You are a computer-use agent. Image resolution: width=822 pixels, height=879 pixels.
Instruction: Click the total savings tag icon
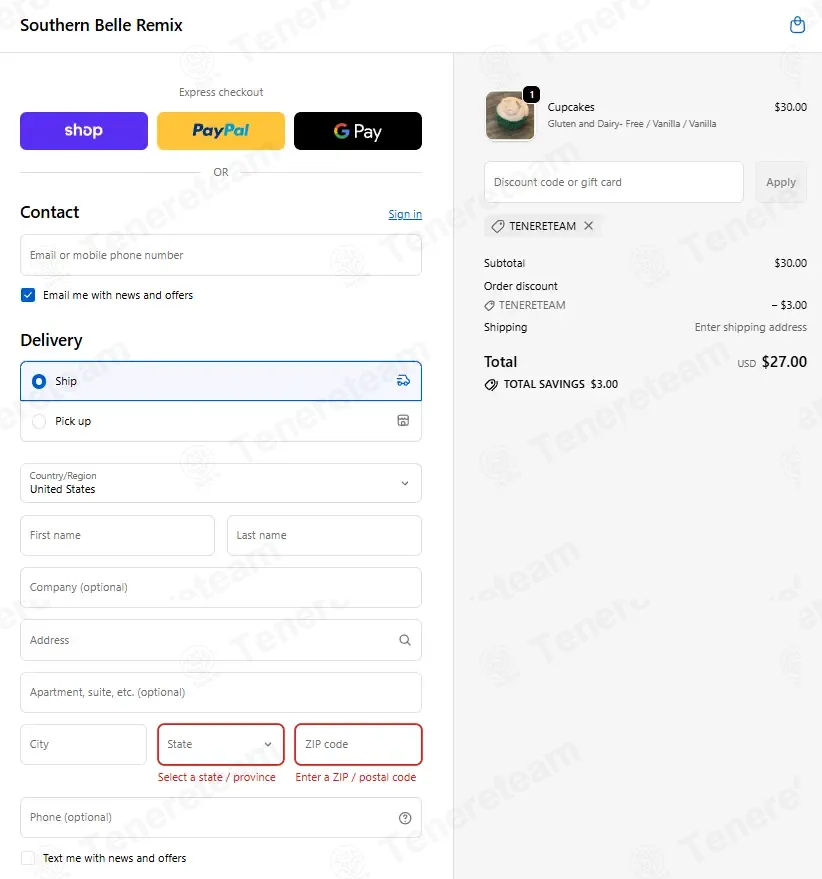491,385
